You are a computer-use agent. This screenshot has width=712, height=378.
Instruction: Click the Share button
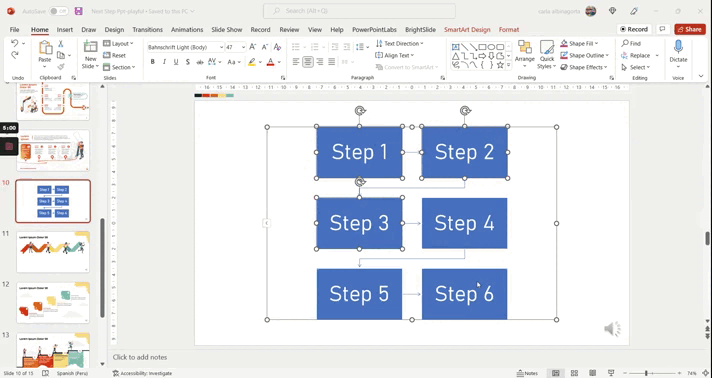[x=690, y=29]
